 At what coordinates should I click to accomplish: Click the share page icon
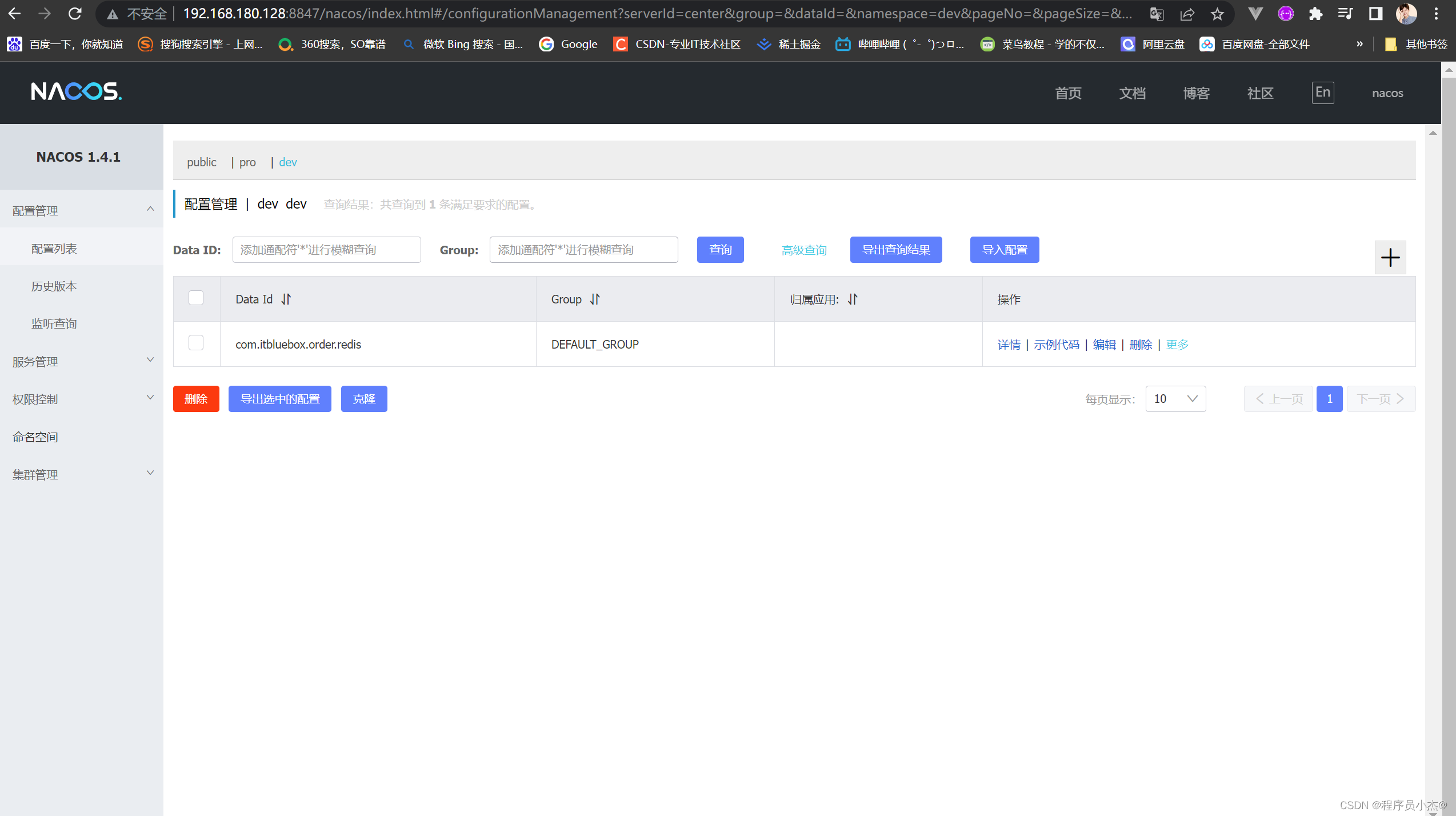coord(1187,14)
